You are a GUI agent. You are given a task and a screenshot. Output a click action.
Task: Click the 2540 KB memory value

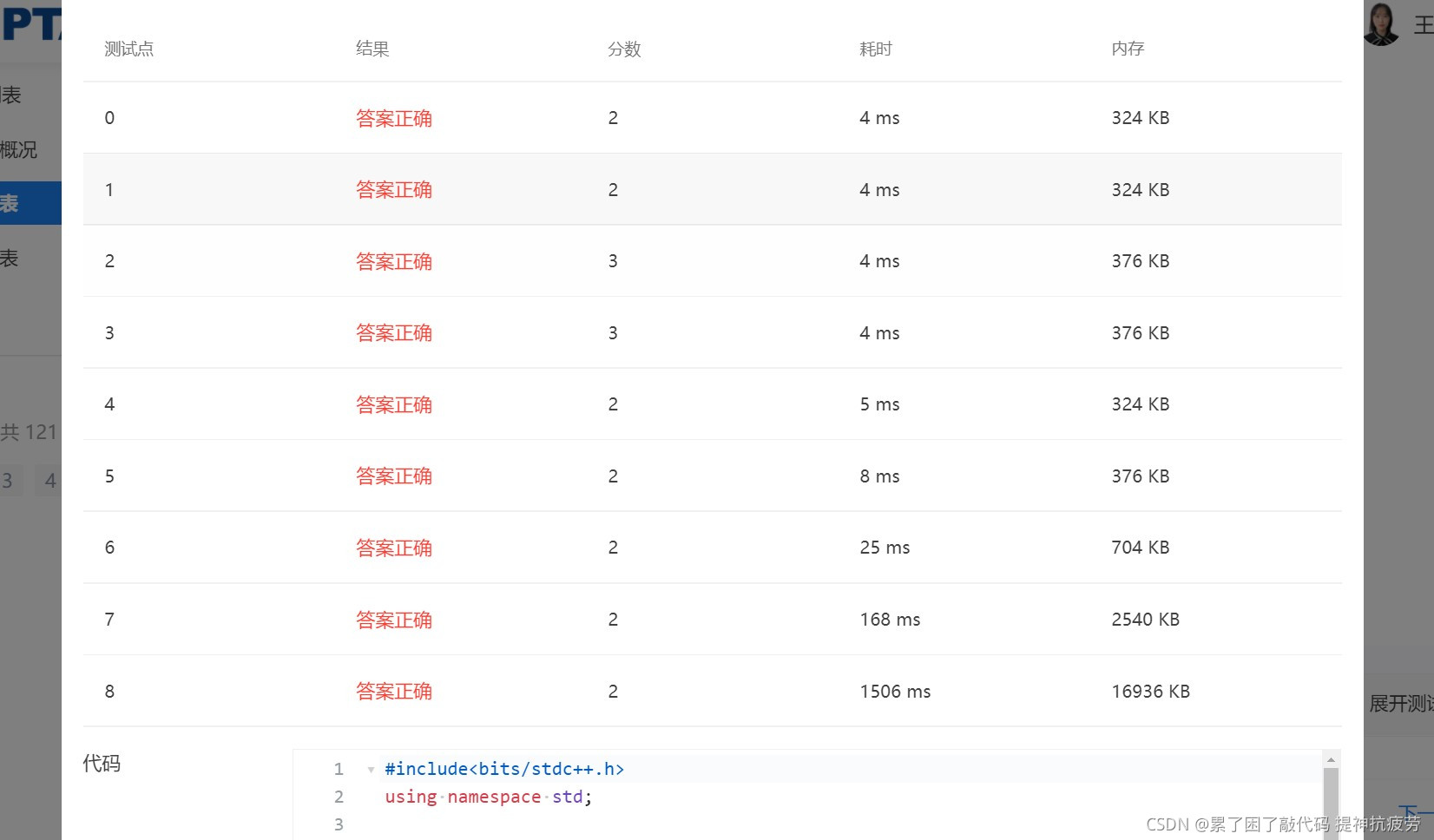[x=1145, y=620]
